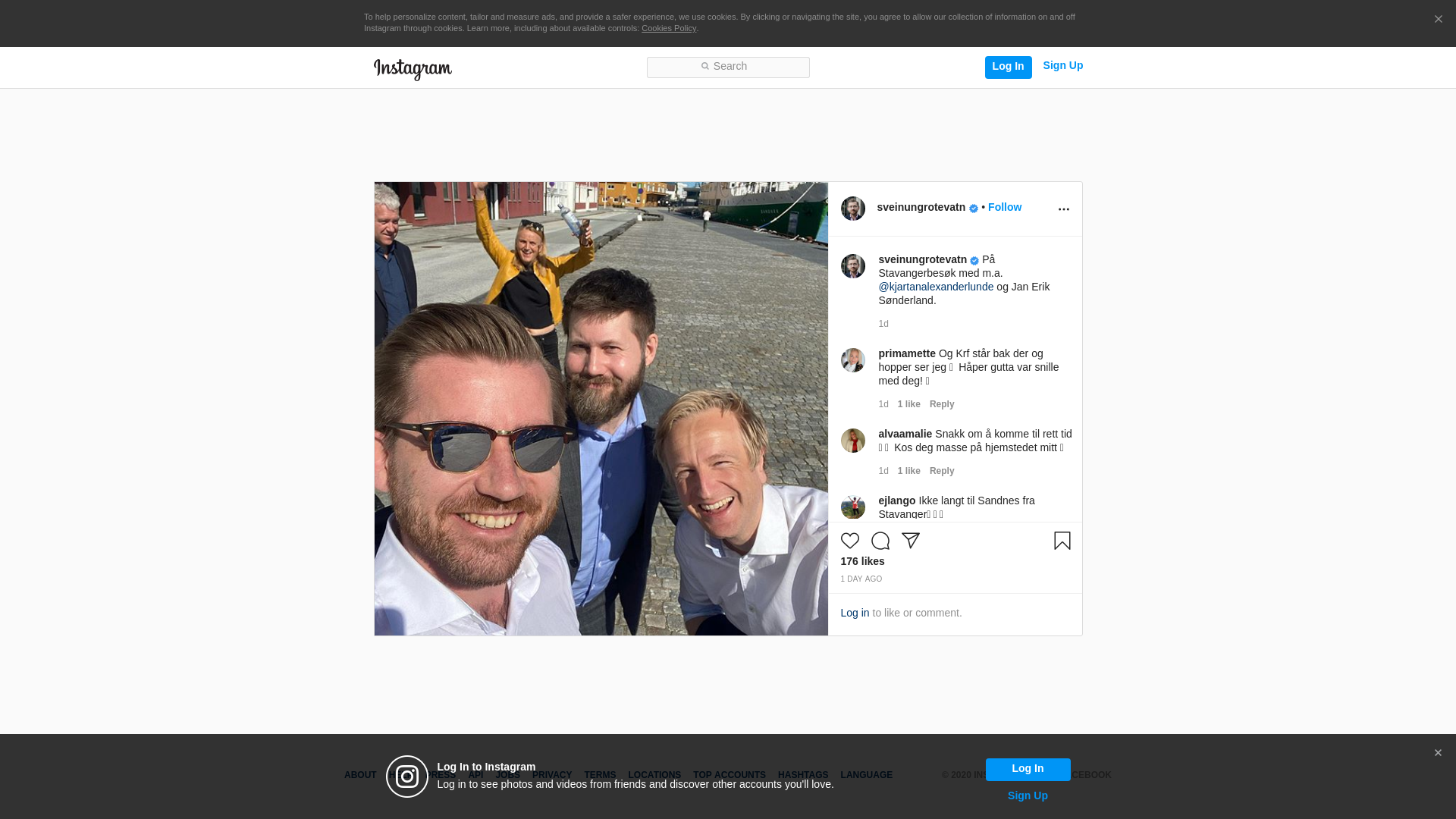1456x819 pixels.
Task: Open sveinungrotevatn avatar in post header
Action: pyautogui.click(x=852, y=209)
